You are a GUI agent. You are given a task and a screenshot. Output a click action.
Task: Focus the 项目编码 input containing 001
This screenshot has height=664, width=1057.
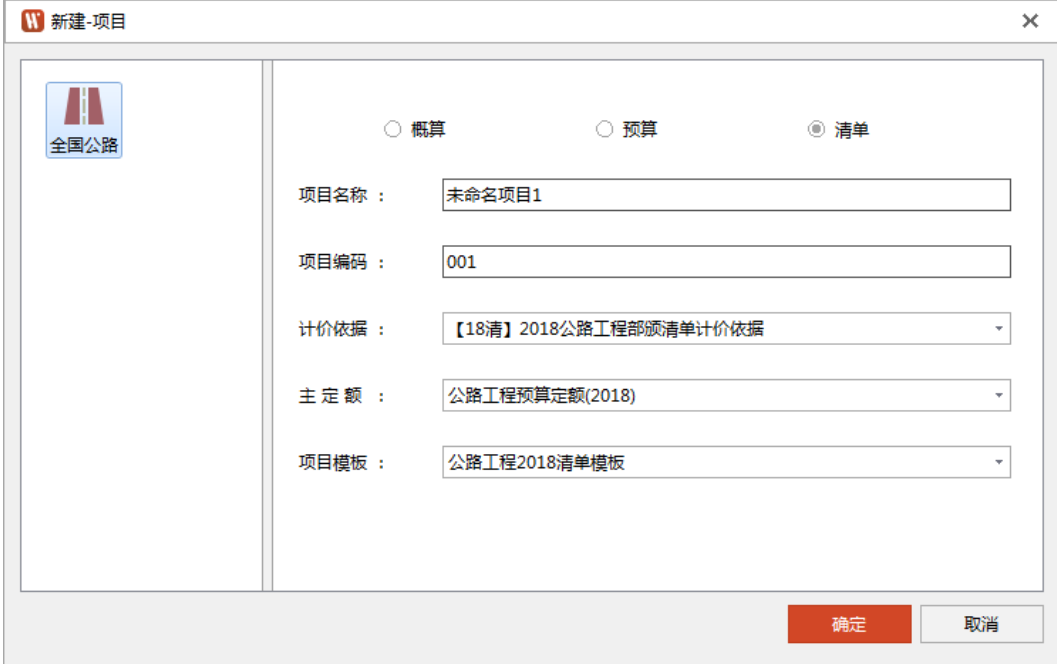(726, 262)
